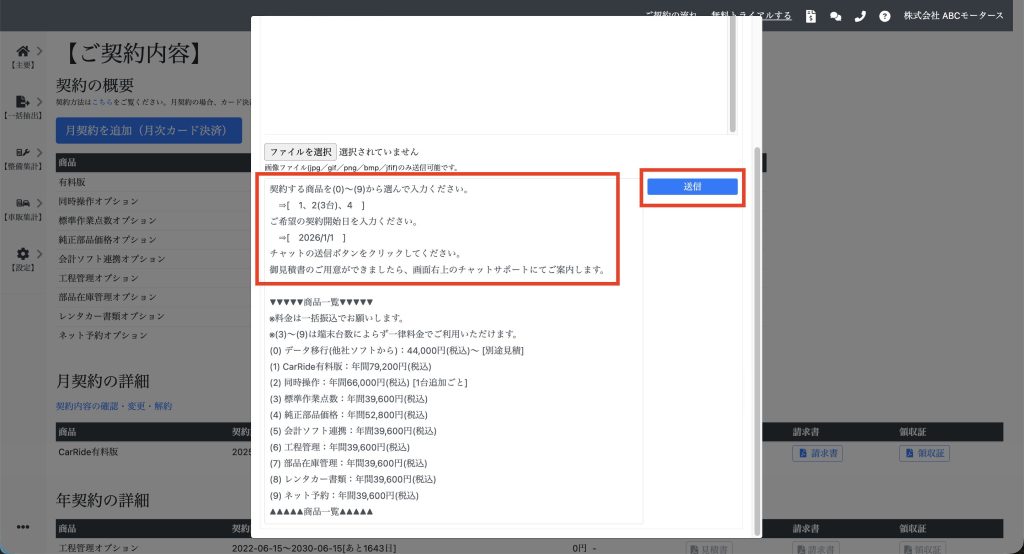Viewport: 1024px width, 554px height.
Task: Click 請求書 button in monthly contract row
Action: point(817,453)
